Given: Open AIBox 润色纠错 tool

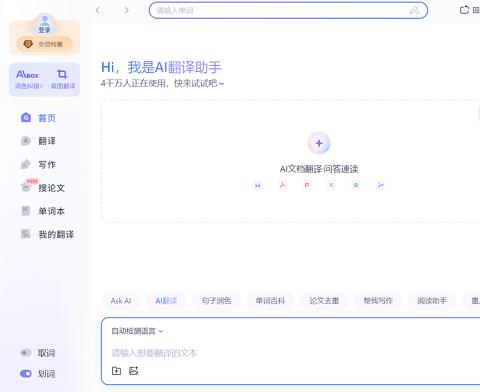Looking at the screenshot, I should [28, 79].
